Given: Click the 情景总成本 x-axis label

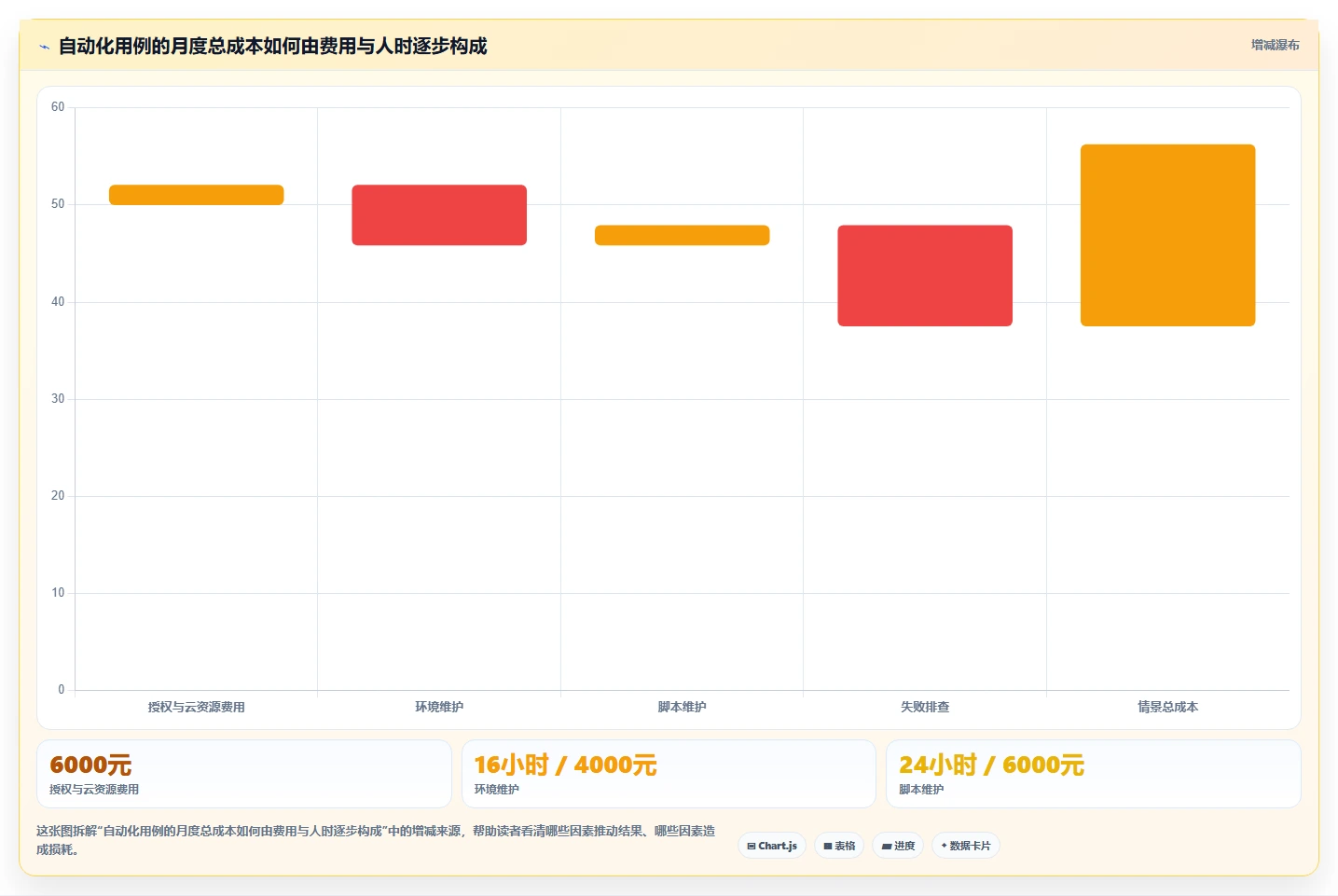Looking at the screenshot, I should (x=1168, y=707).
